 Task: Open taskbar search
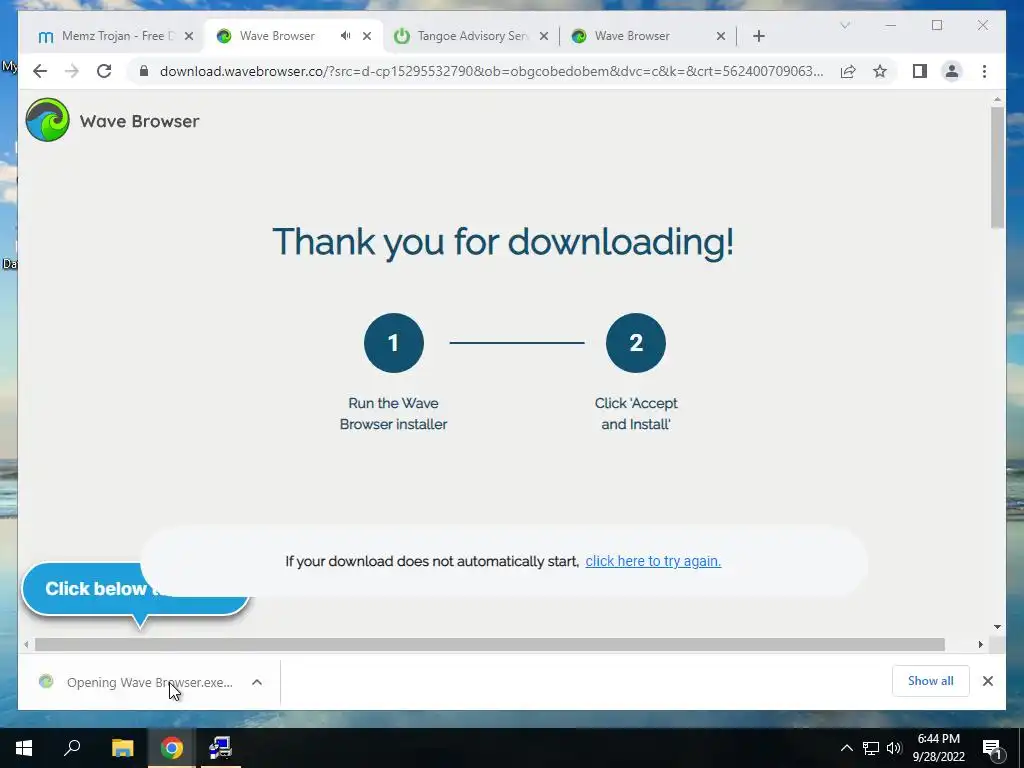point(72,748)
